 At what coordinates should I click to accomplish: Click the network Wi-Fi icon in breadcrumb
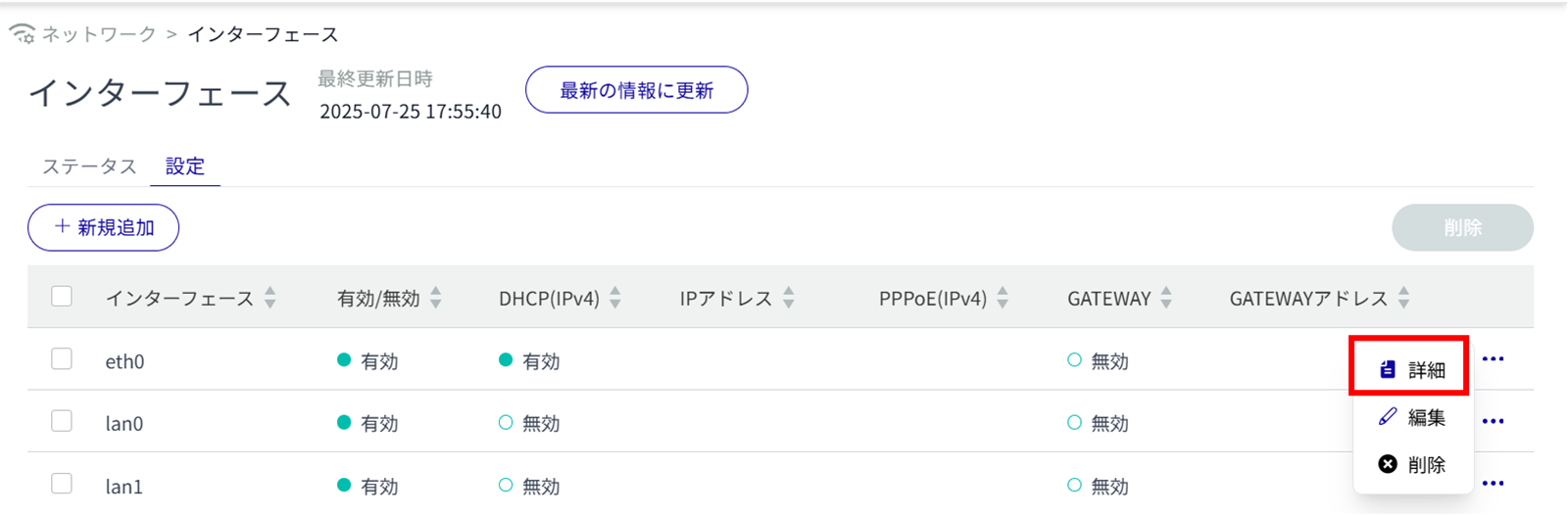click(22, 34)
